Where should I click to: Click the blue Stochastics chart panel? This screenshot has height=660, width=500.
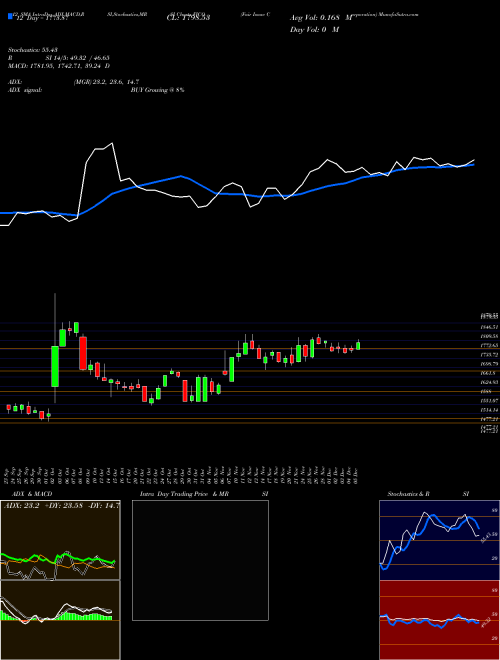[x=439, y=540]
